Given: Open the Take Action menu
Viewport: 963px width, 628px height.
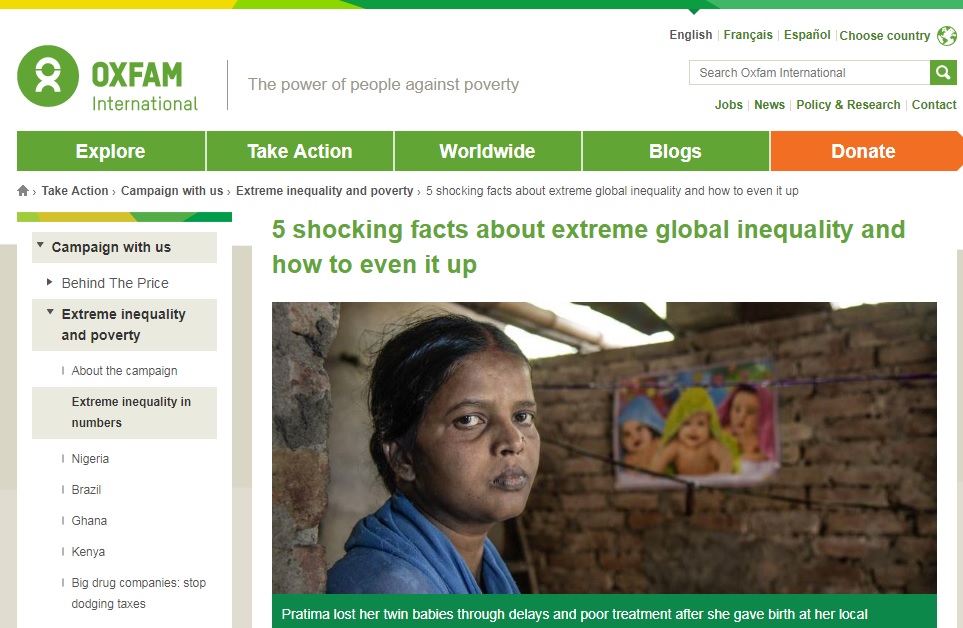Looking at the screenshot, I should (300, 151).
